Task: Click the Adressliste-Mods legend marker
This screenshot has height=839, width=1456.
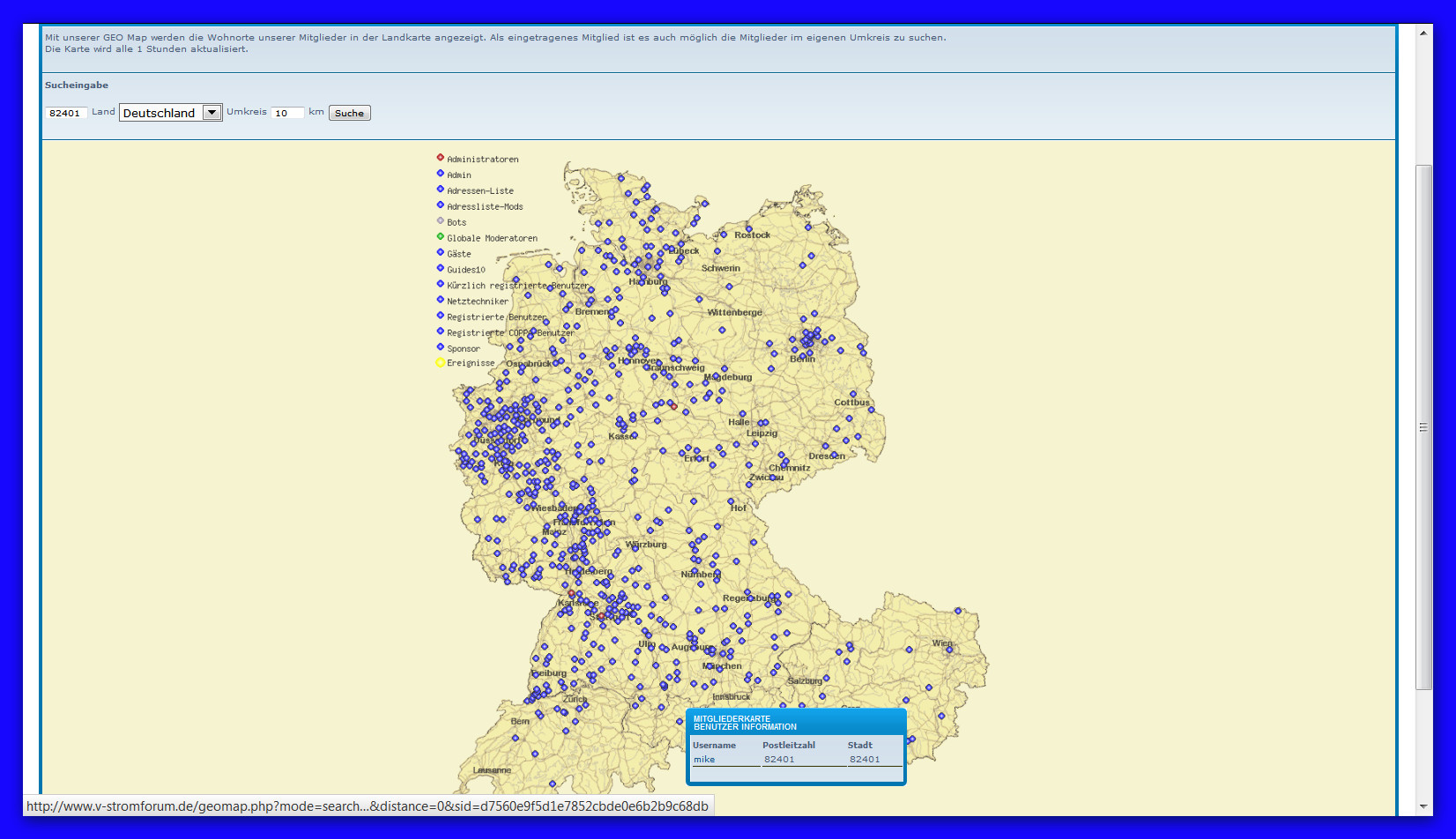Action: (441, 205)
